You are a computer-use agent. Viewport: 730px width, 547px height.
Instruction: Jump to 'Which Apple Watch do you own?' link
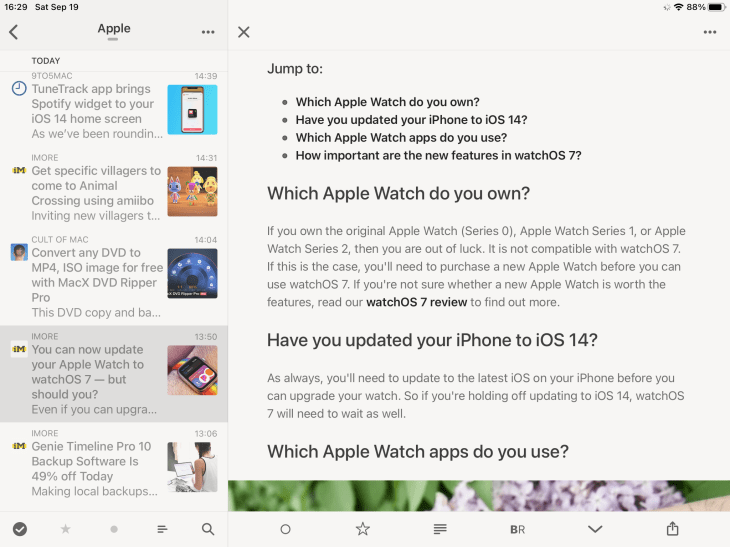(387, 102)
